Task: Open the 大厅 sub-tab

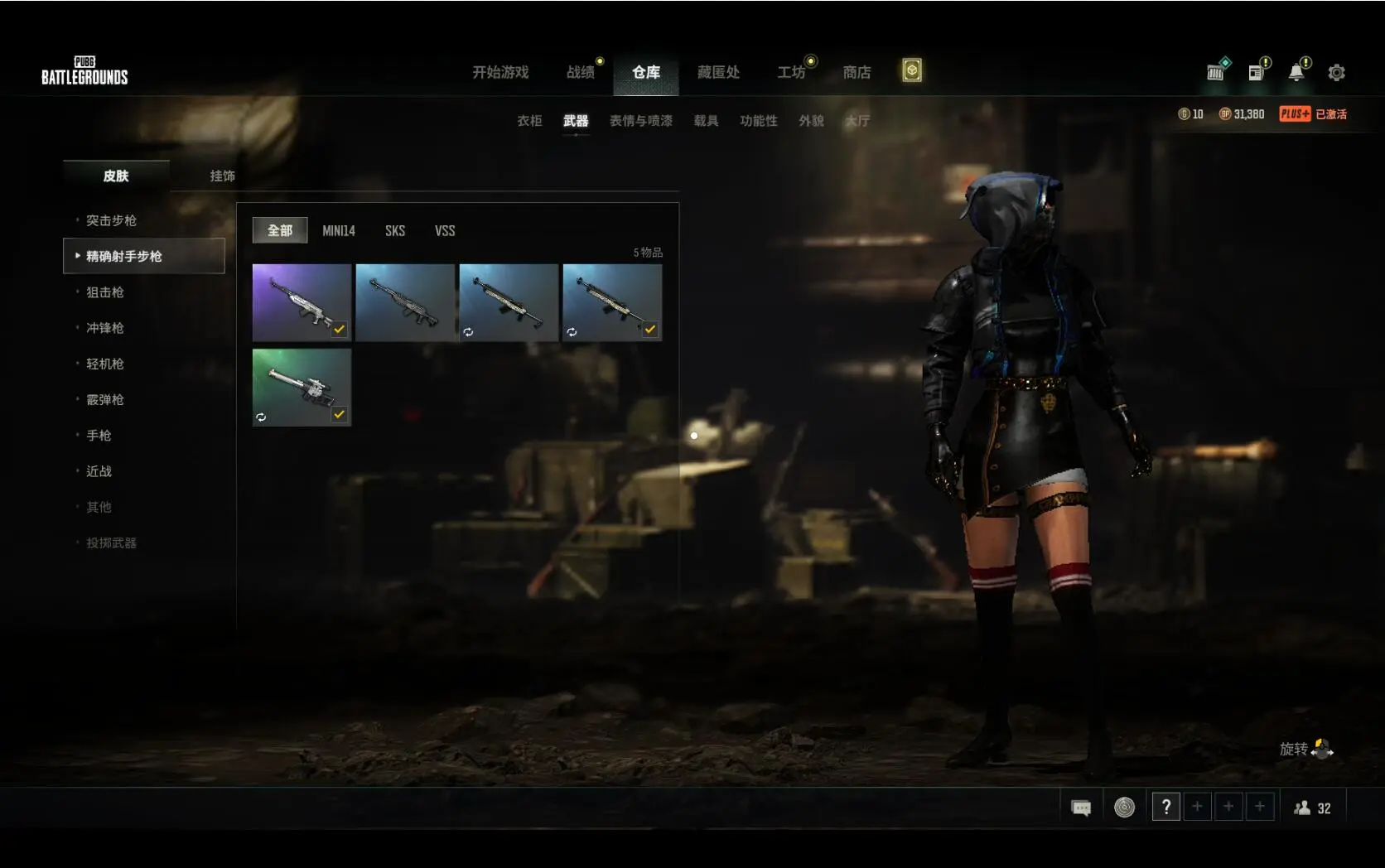Action: click(857, 121)
